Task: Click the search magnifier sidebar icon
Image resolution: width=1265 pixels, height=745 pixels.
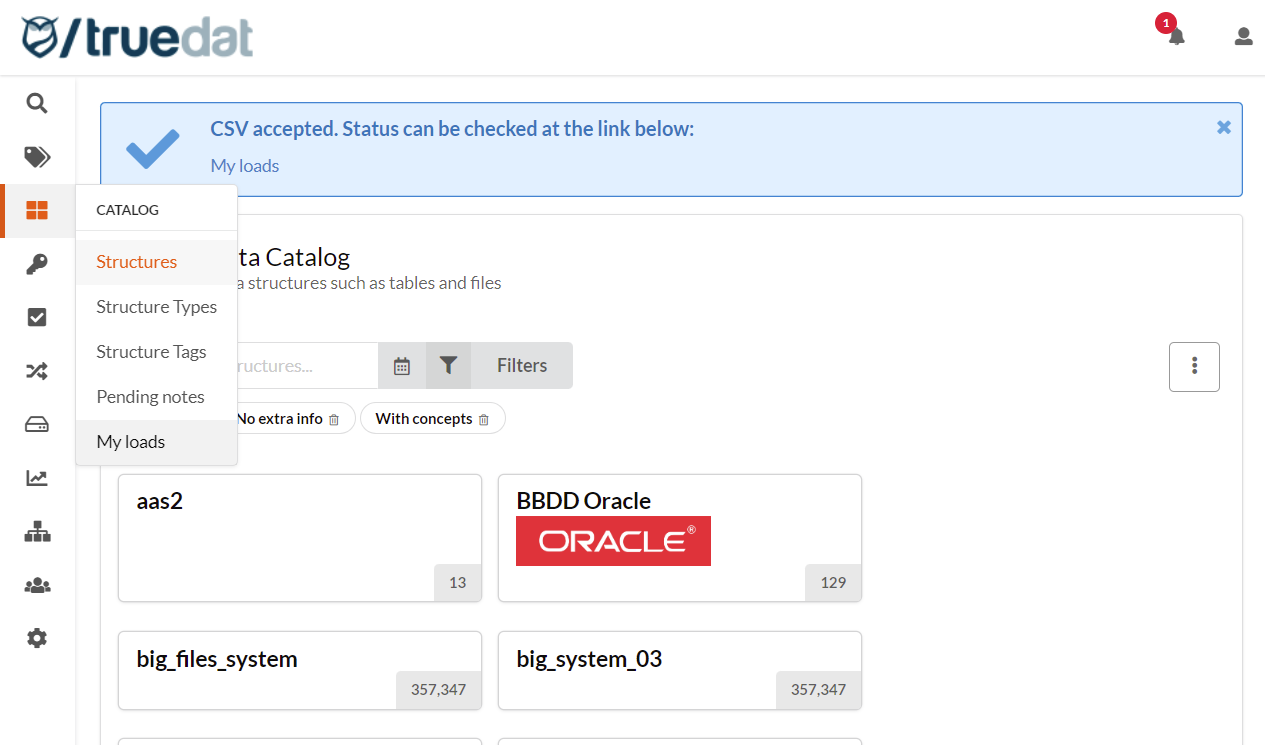Action: point(37,103)
